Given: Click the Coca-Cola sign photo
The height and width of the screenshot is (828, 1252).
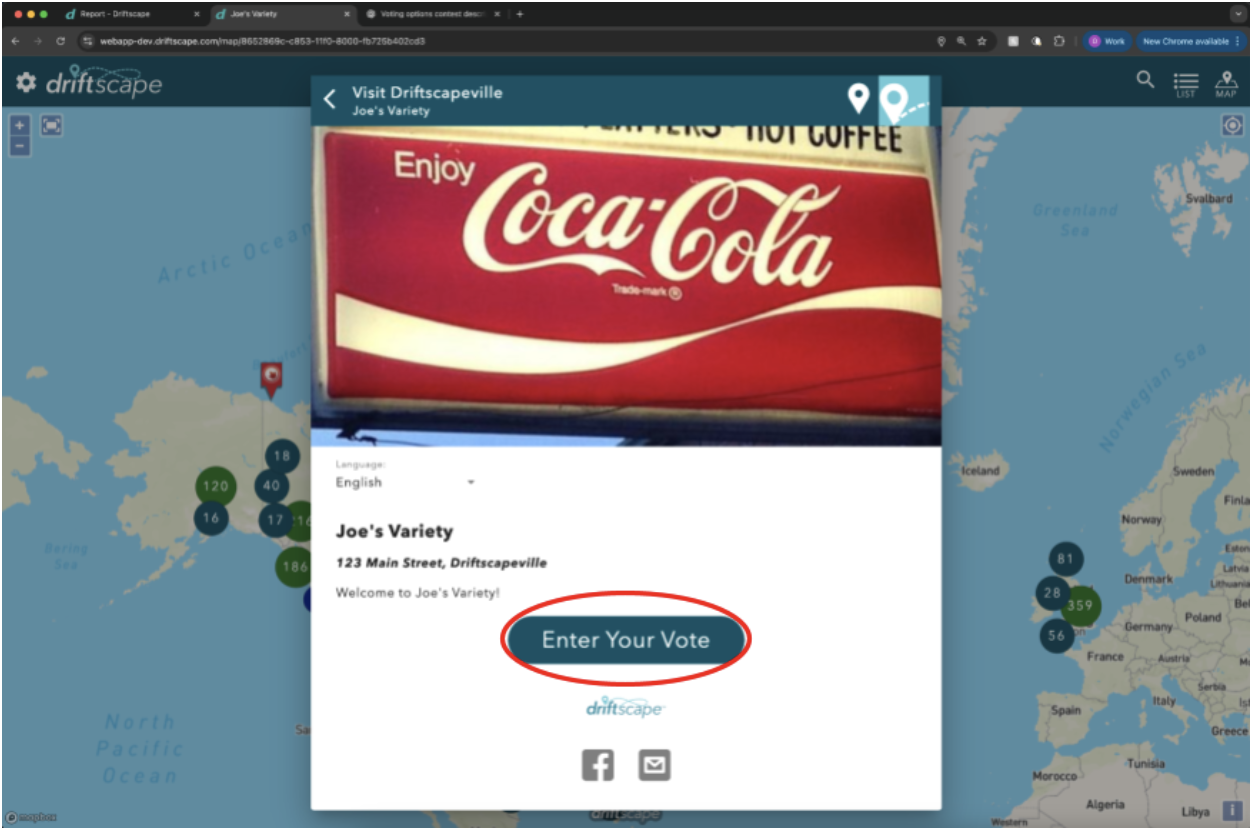Looking at the screenshot, I should pyautogui.click(x=626, y=285).
